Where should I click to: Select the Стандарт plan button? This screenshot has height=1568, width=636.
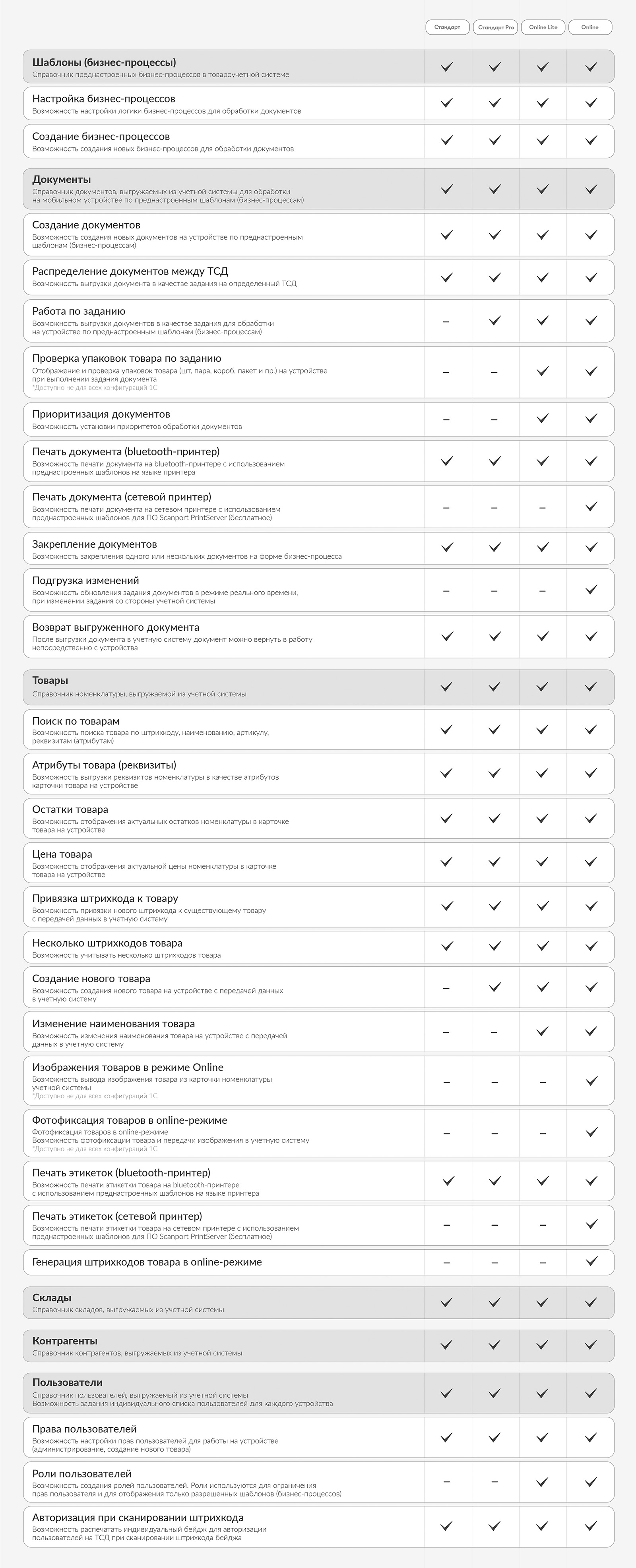[x=447, y=27]
